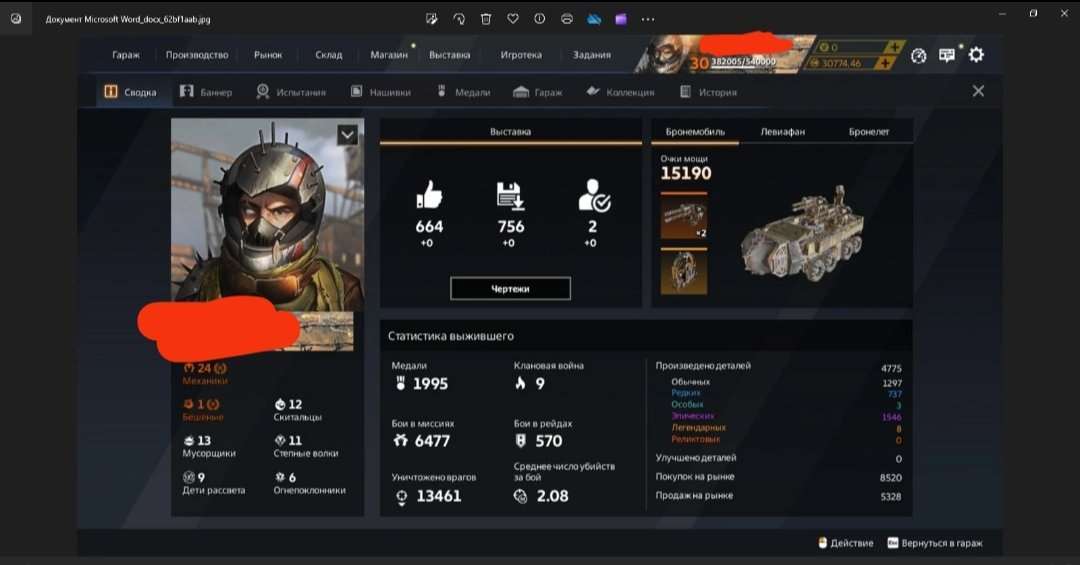
Task: Click the survivor portrait image
Action: pos(267,214)
